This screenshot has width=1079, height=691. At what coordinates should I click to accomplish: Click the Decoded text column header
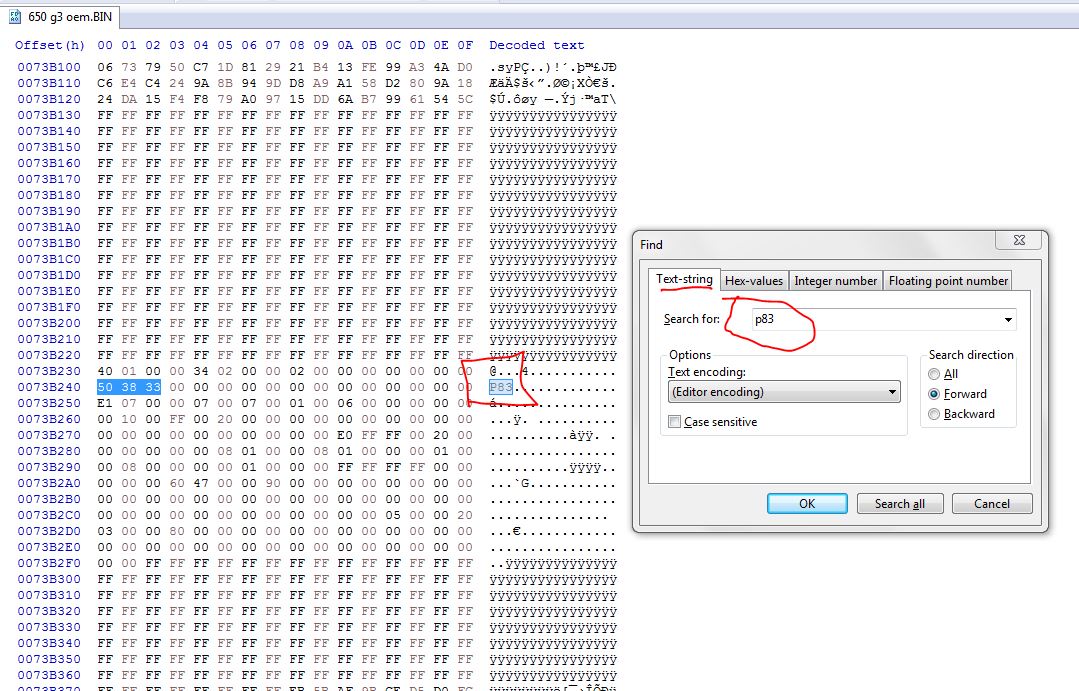pyautogui.click(x=537, y=45)
